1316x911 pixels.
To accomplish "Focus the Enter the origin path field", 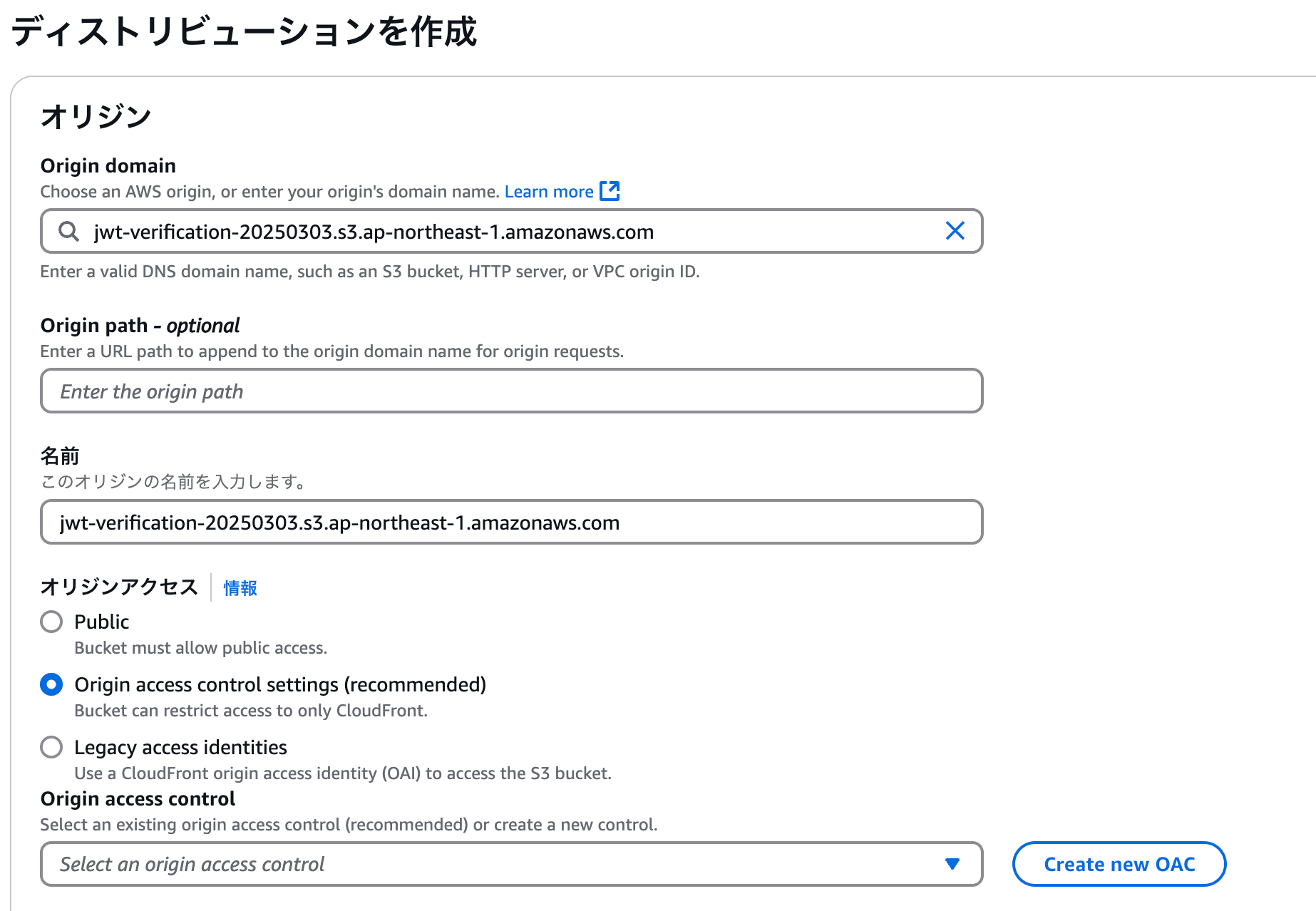I will click(512, 391).
